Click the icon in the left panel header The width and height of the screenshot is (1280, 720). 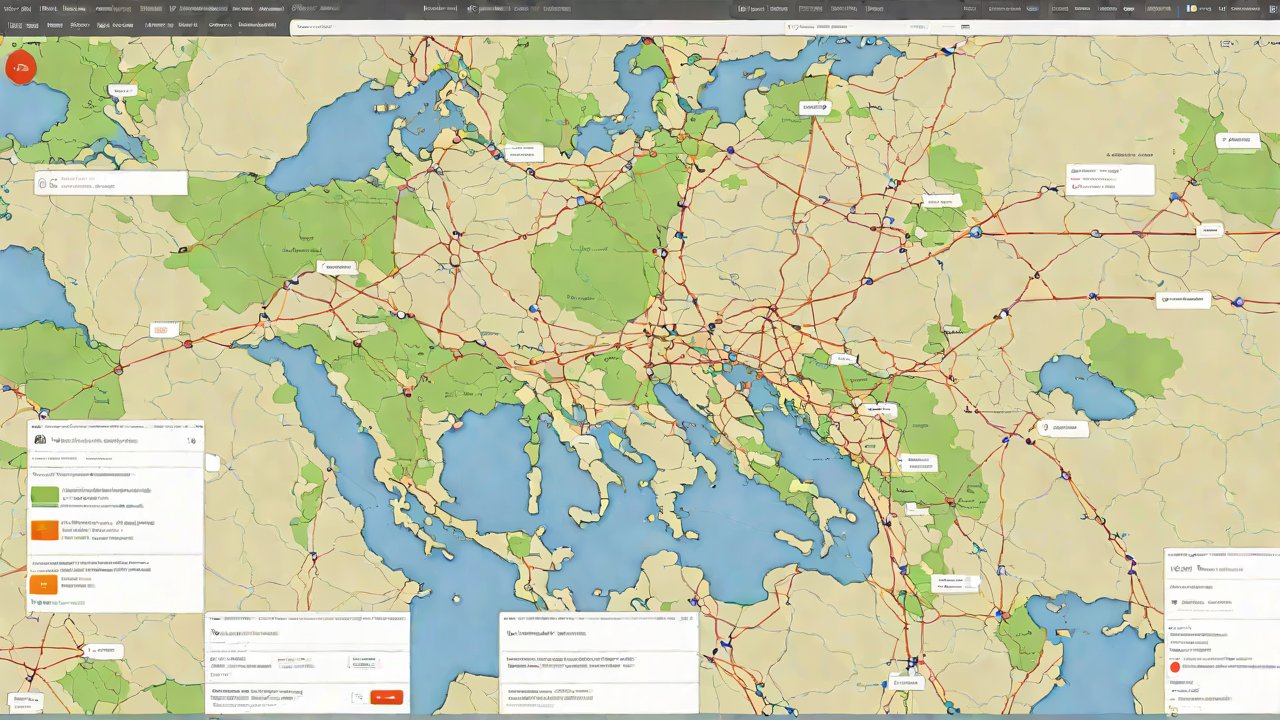click(40, 439)
